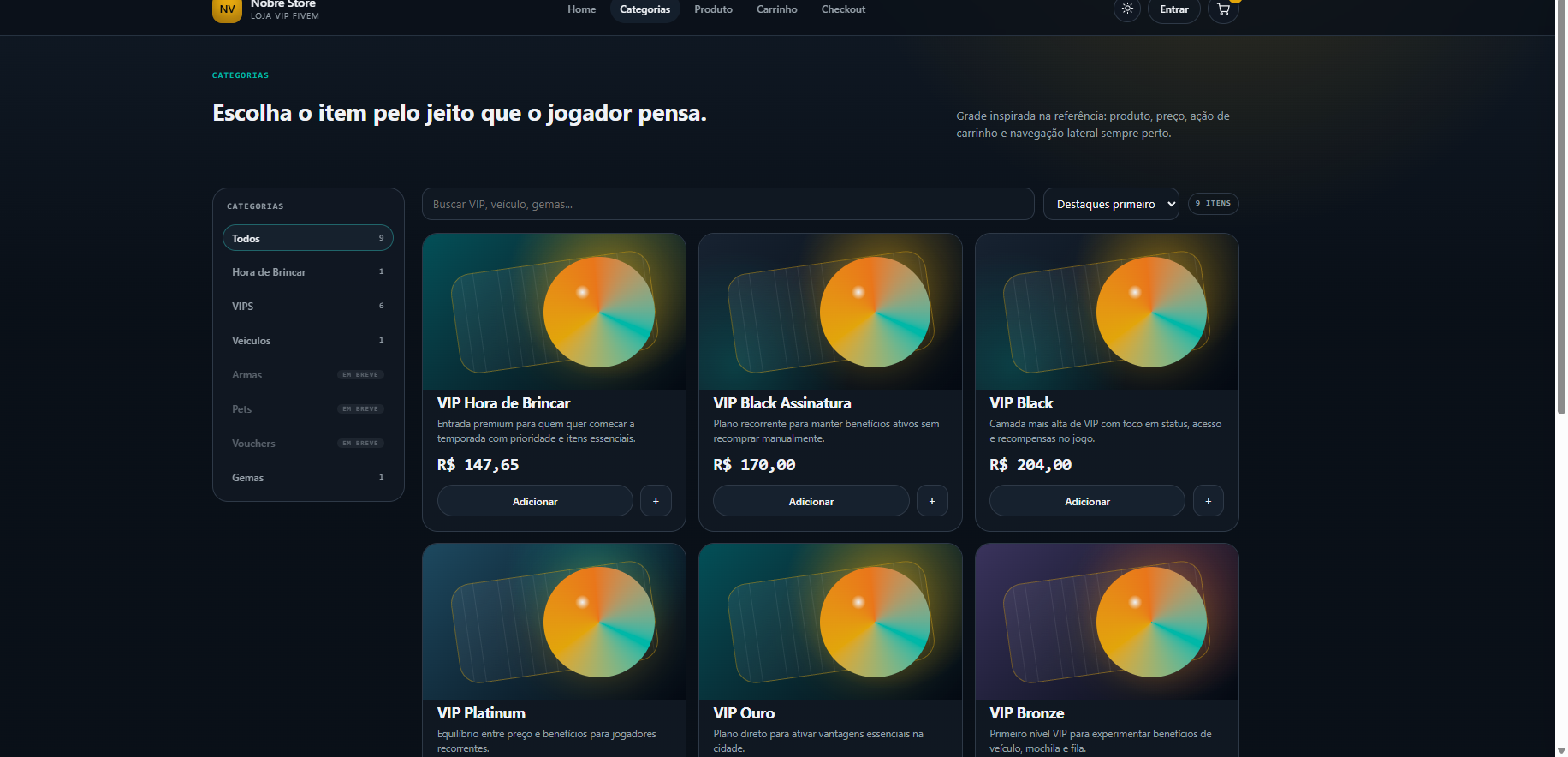Click the Entrar button

[x=1174, y=9]
